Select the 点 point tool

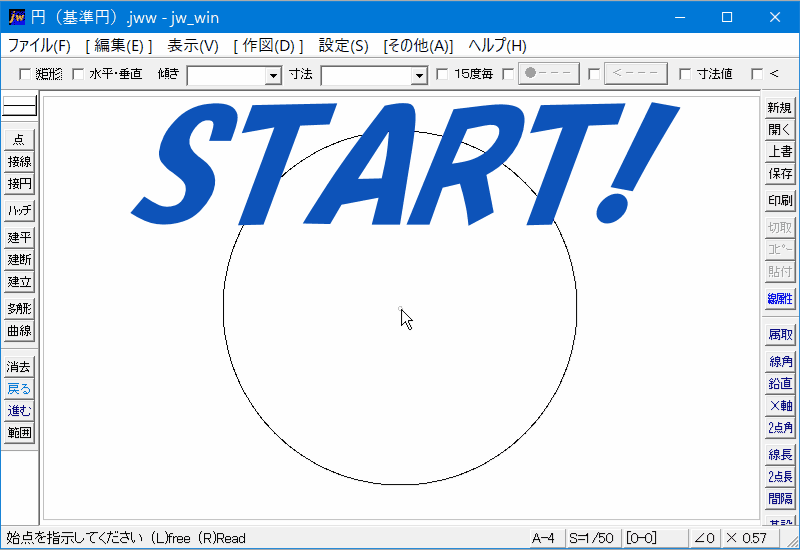click(x=19, y=139)
